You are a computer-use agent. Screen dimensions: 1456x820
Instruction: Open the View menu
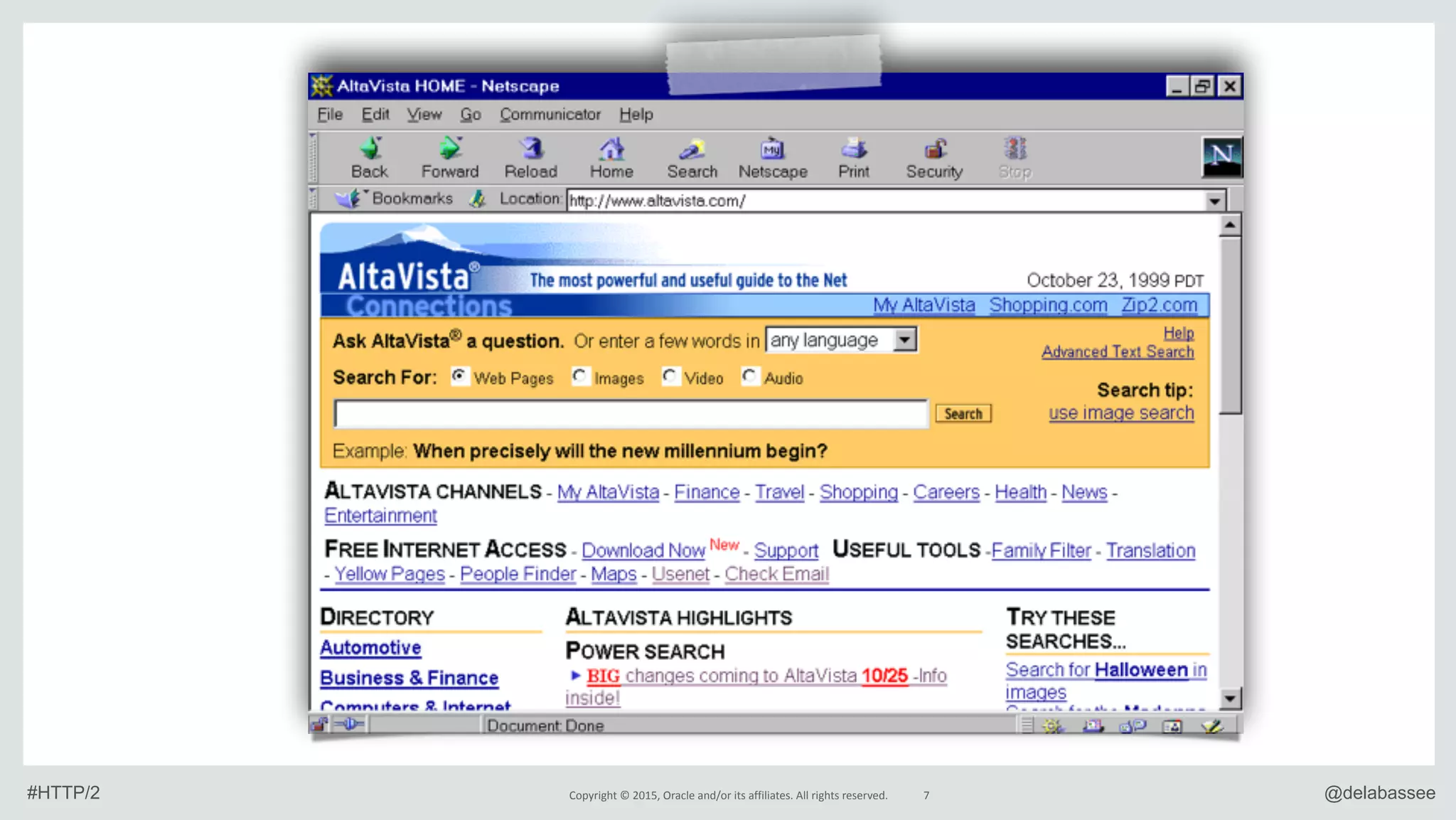coord(424,115)
